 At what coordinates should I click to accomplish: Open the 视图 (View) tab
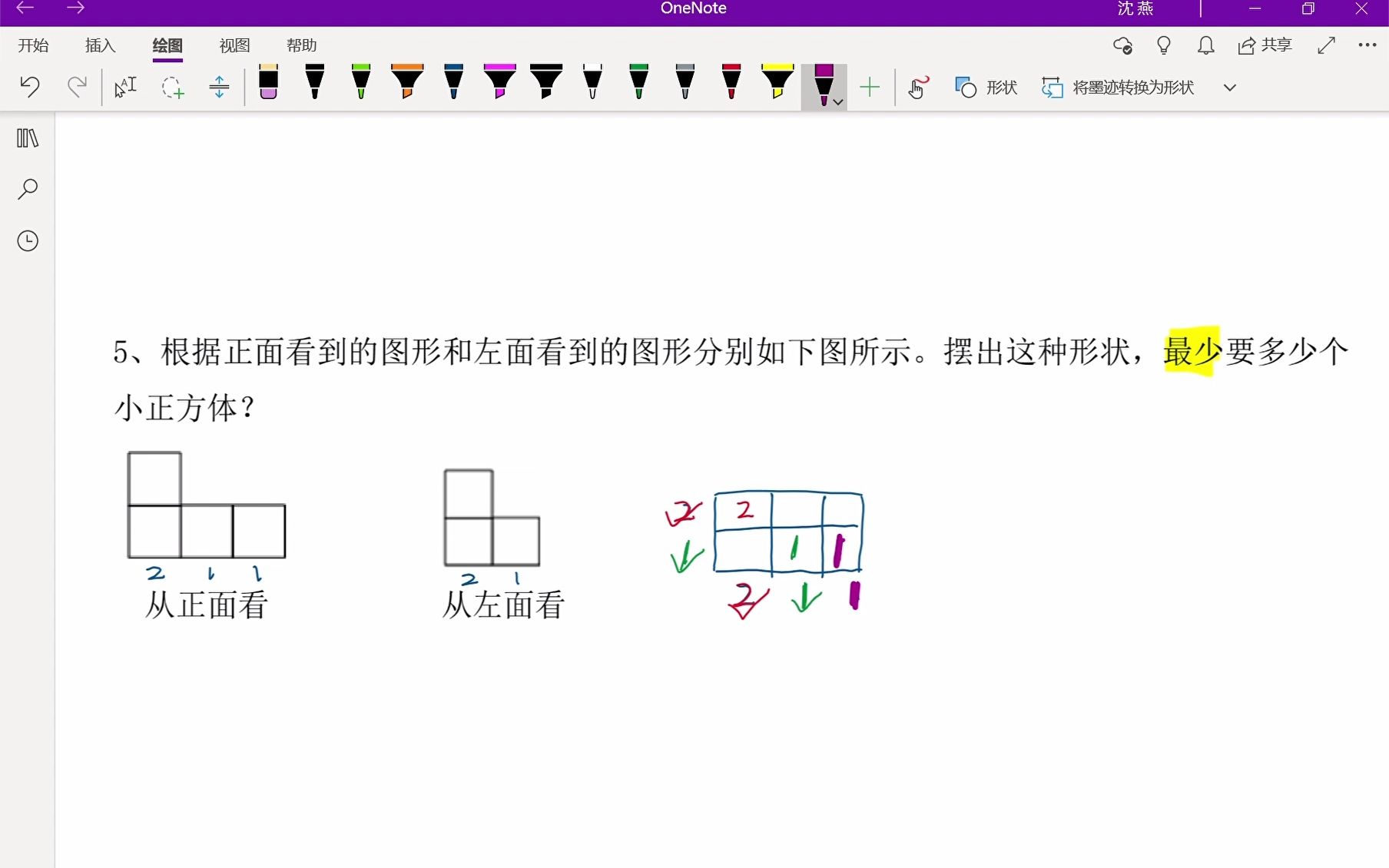[234, 45]
